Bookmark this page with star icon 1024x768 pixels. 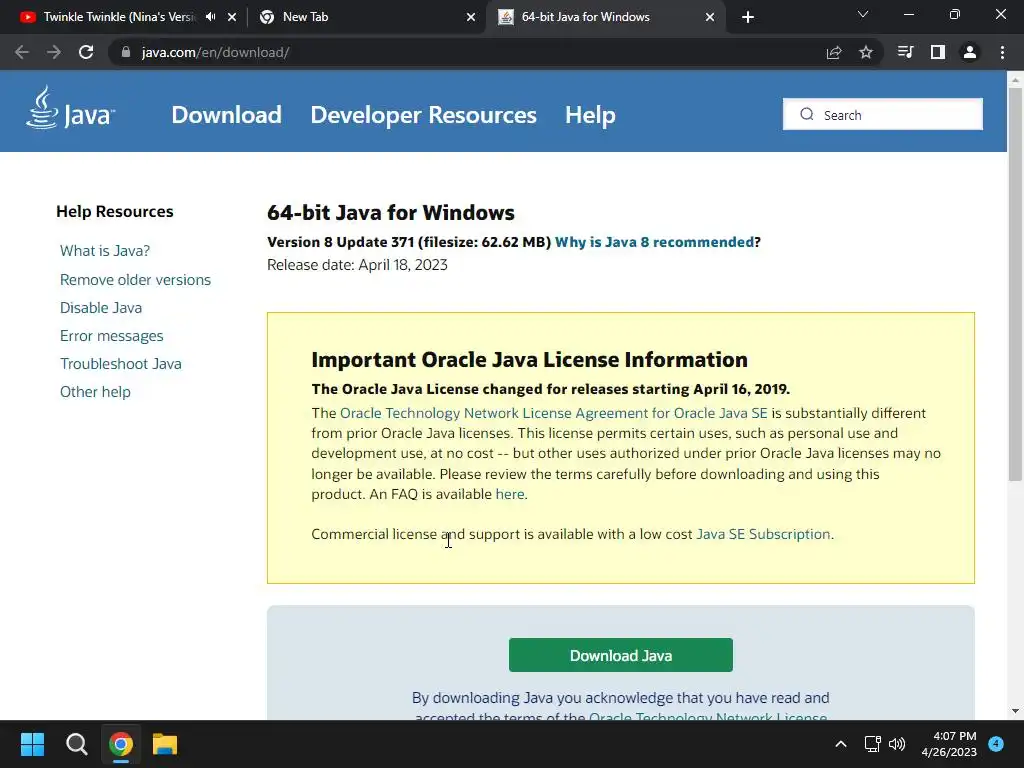coord(866,52)
